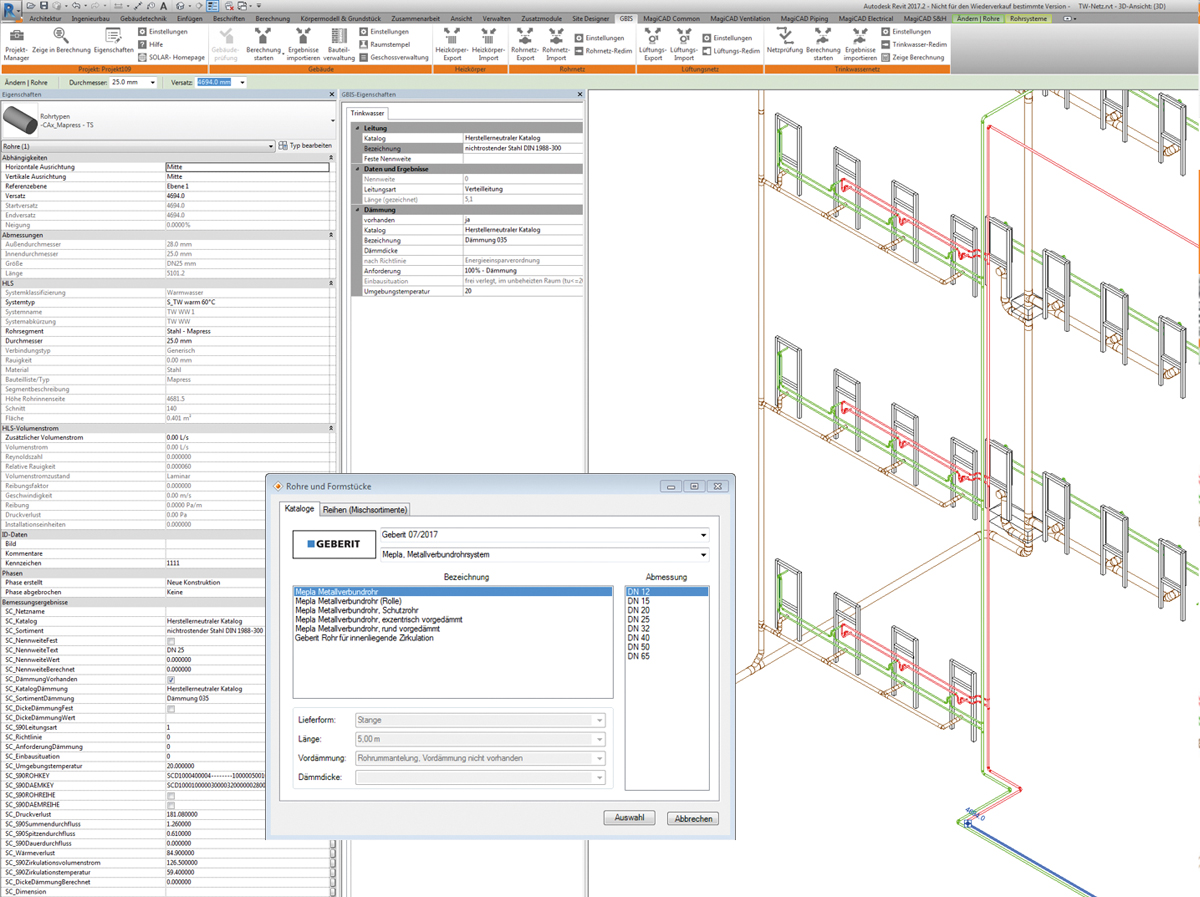Open the Site Designer ribbon tab

[x=590, y=19]
